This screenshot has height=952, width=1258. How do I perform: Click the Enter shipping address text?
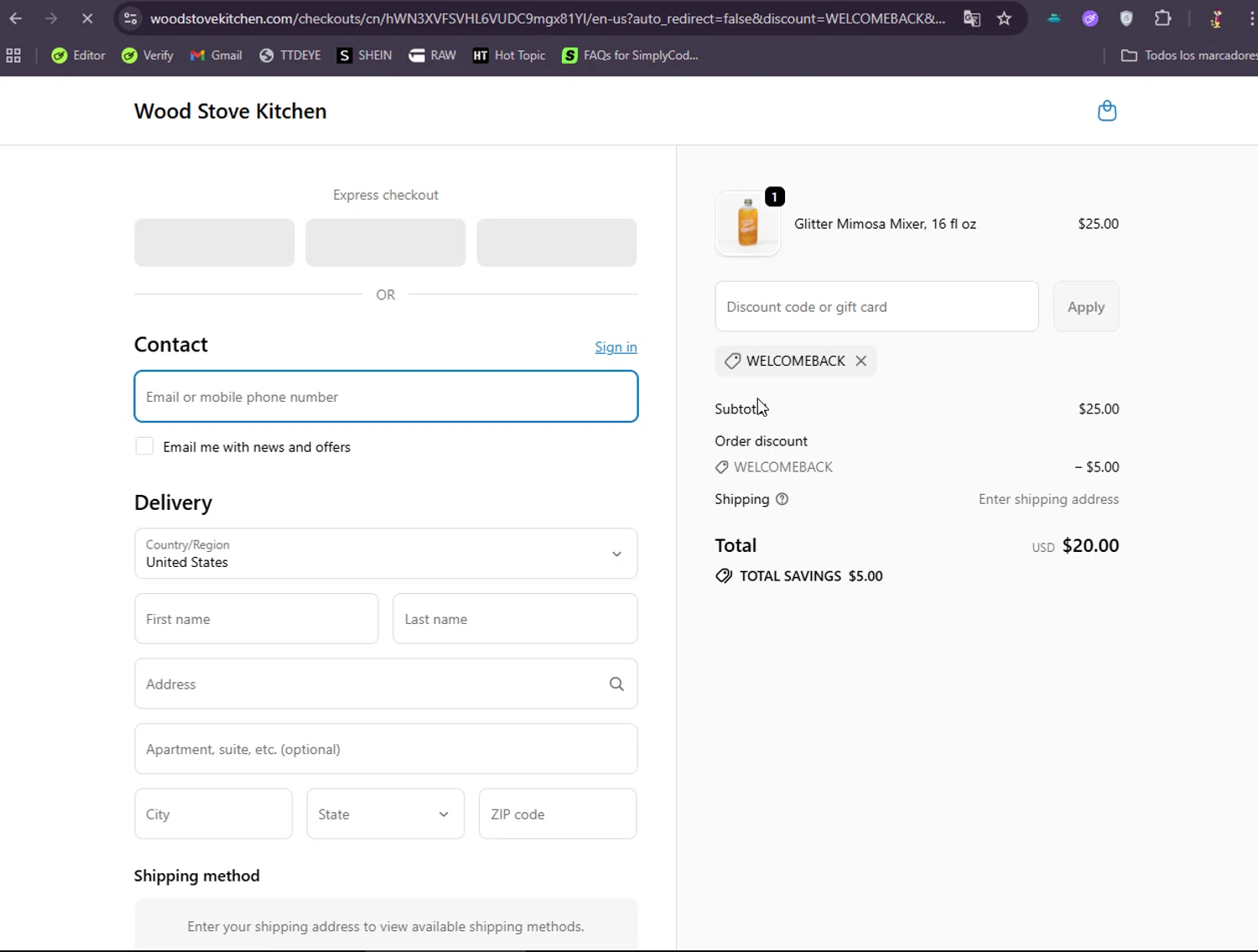tap(1048, 499)
